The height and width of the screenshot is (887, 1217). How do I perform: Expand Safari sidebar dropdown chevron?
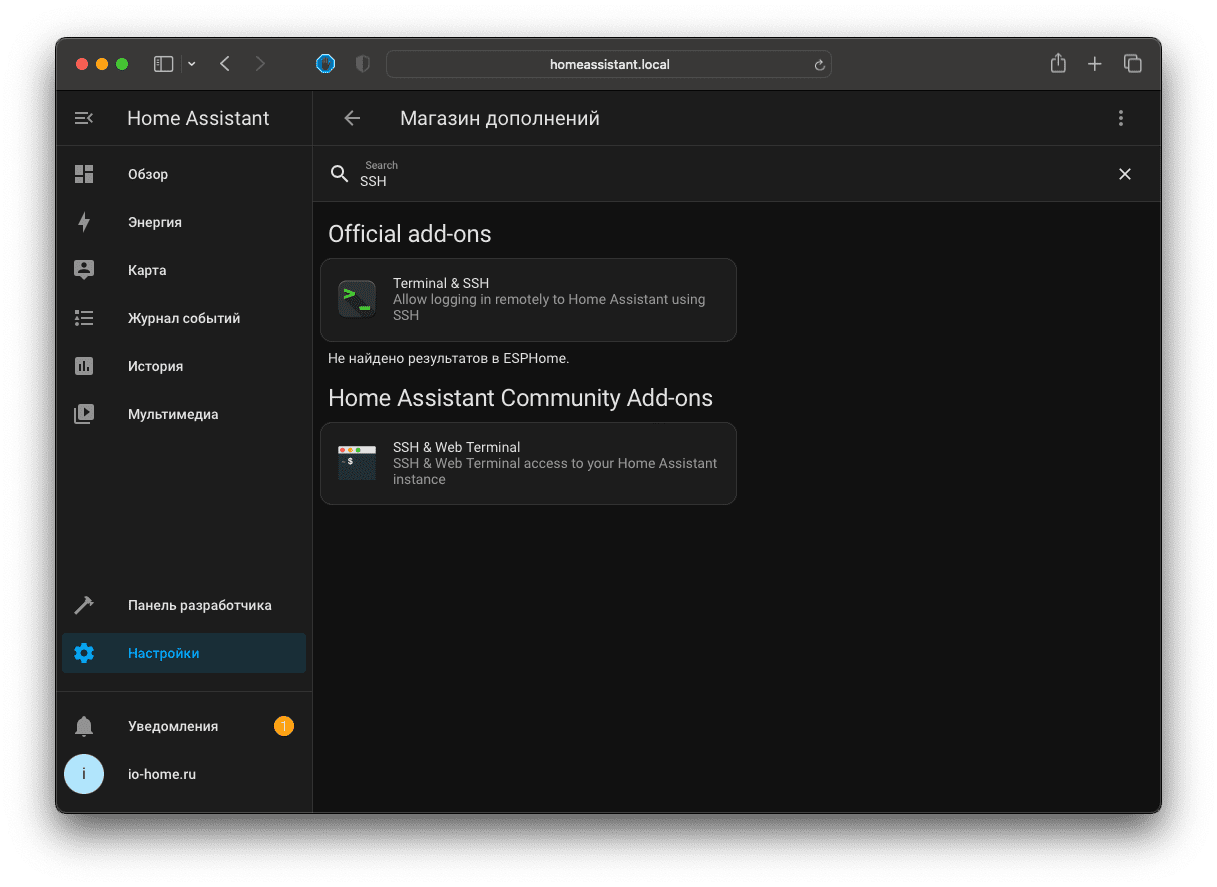[192, 64]
